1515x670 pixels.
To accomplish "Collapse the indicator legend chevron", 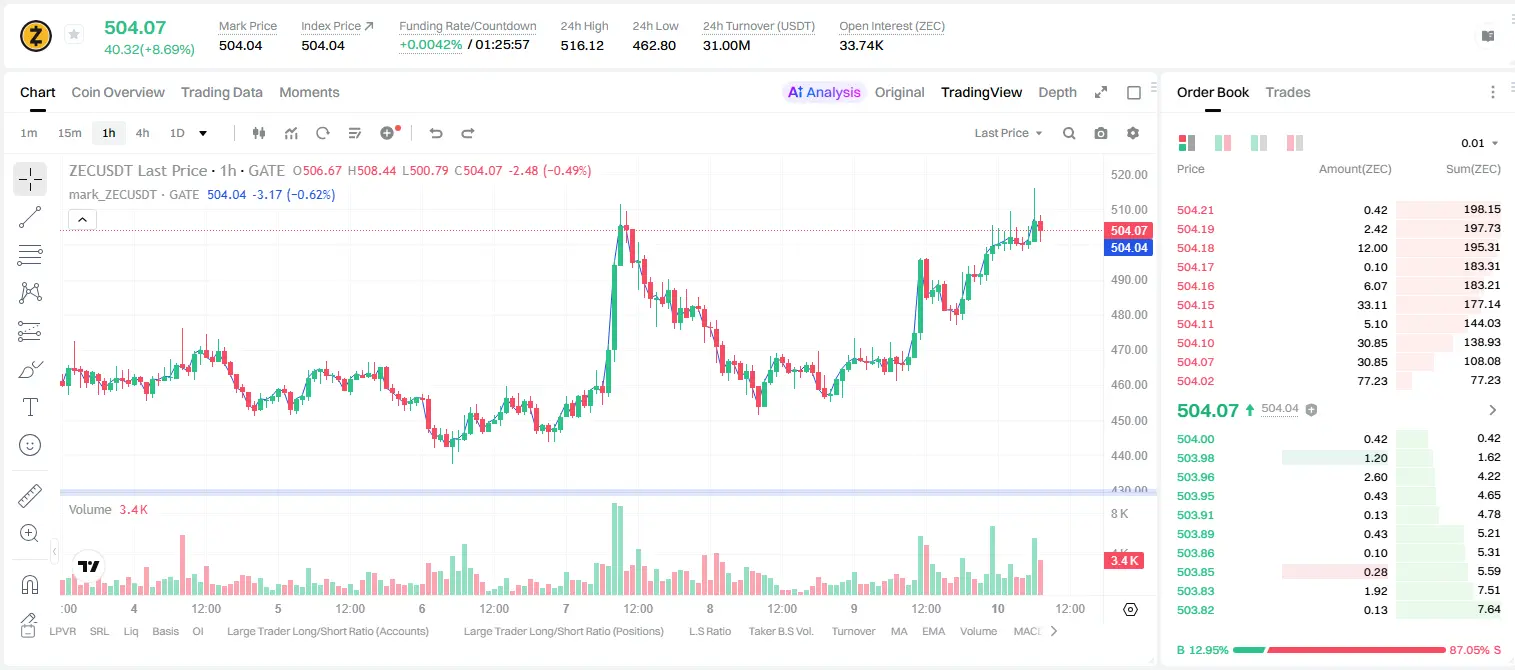I will 82,219.
